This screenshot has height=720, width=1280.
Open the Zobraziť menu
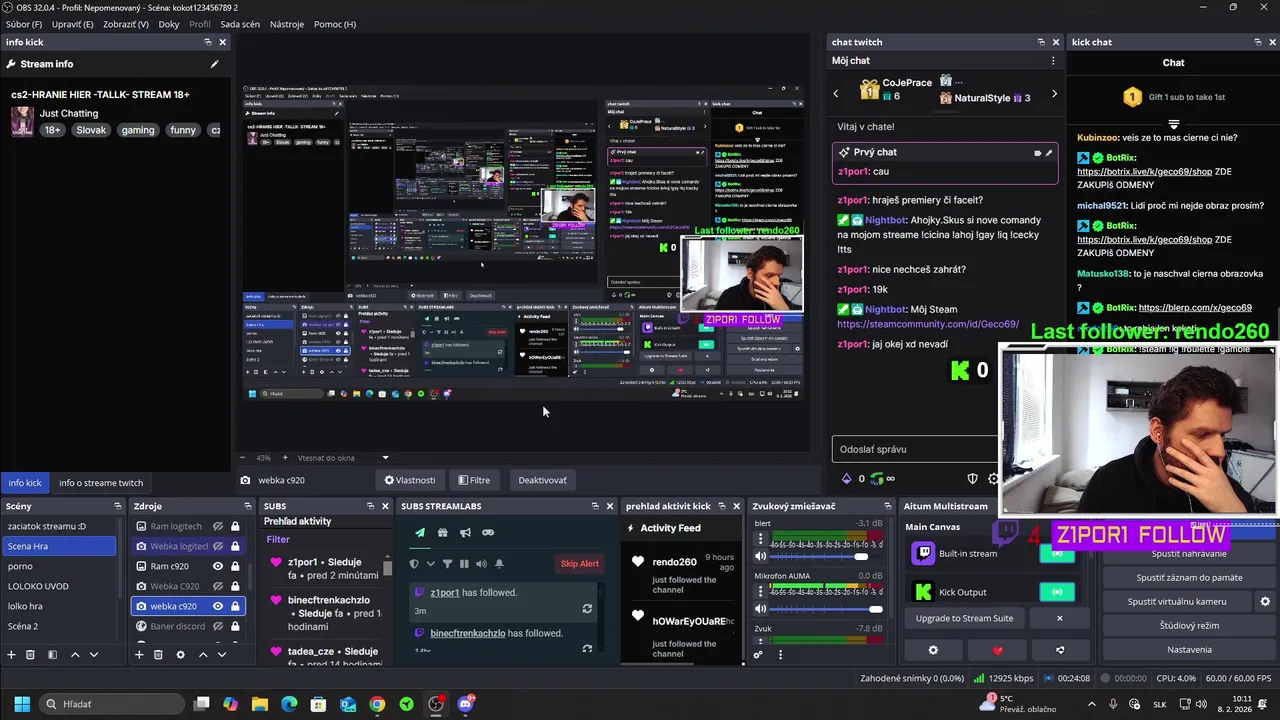click(125, 24)
